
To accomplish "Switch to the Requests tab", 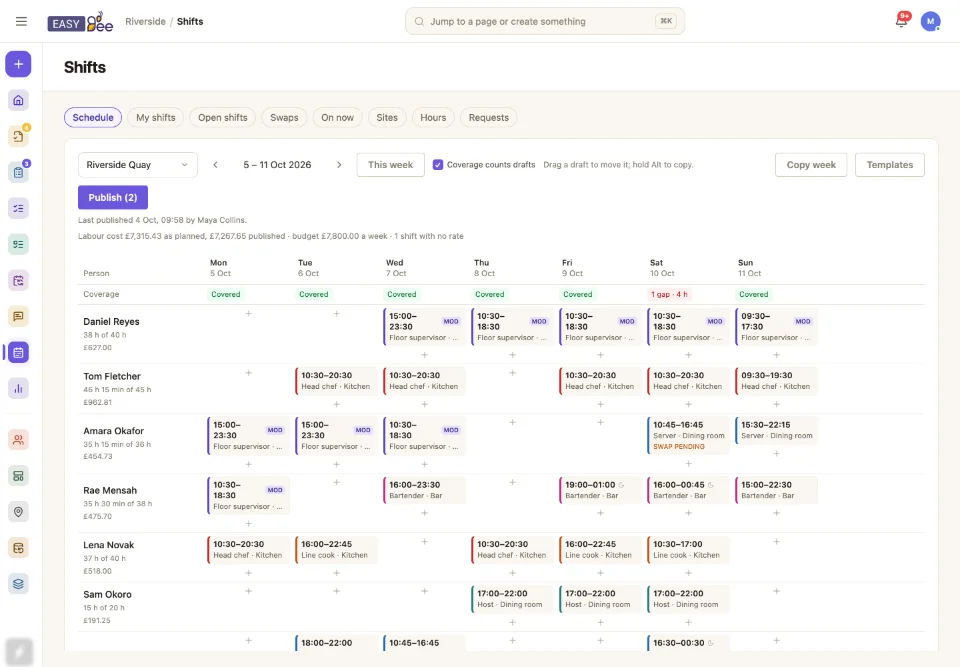I will coord(489,118).
